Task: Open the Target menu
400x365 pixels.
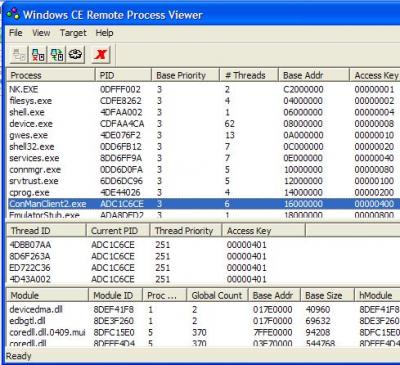Action: 73,33
